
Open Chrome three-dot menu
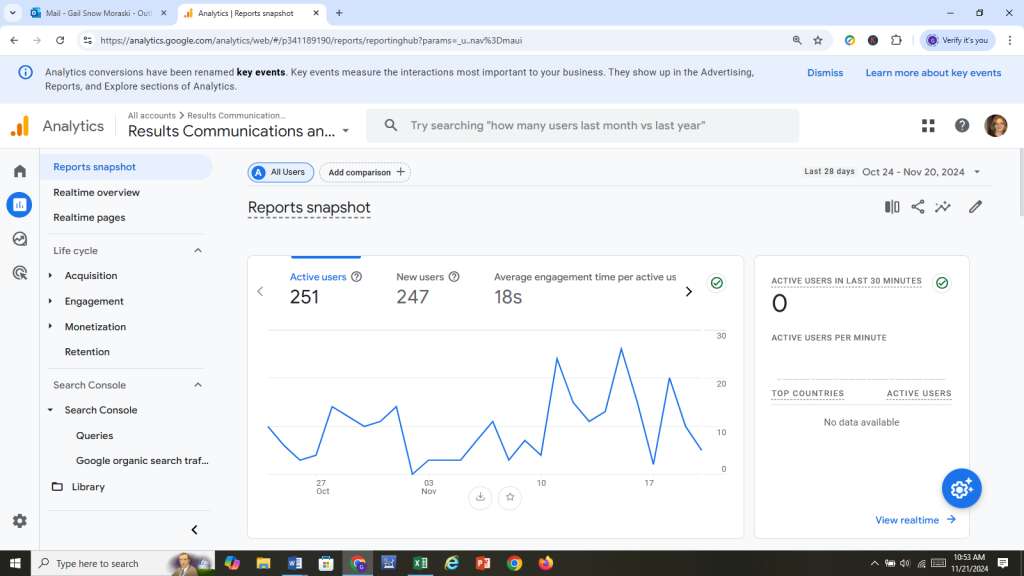coord(1010,40)
